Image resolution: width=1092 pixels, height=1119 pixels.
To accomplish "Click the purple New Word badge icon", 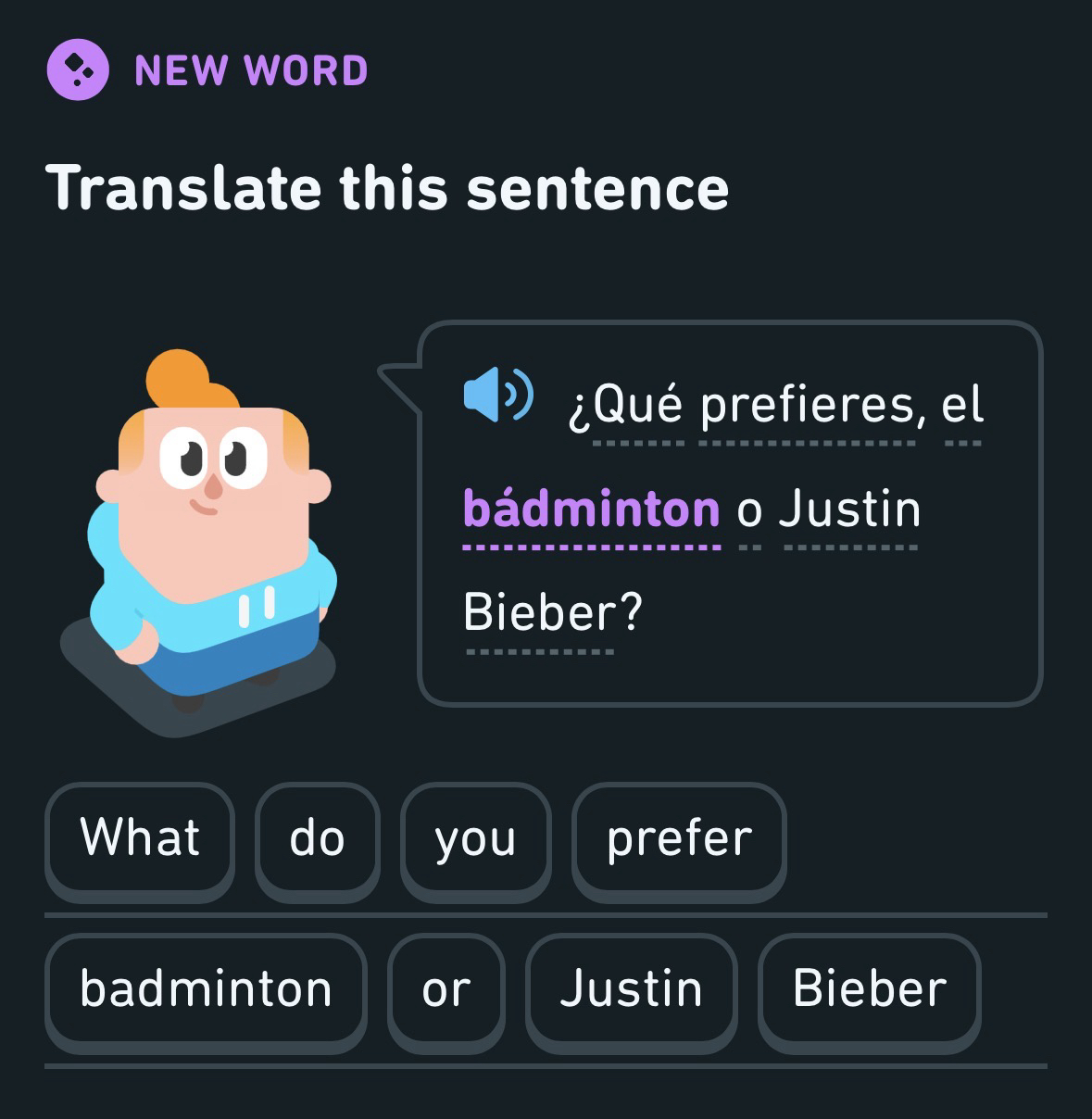I will click(x=78, y=69).
